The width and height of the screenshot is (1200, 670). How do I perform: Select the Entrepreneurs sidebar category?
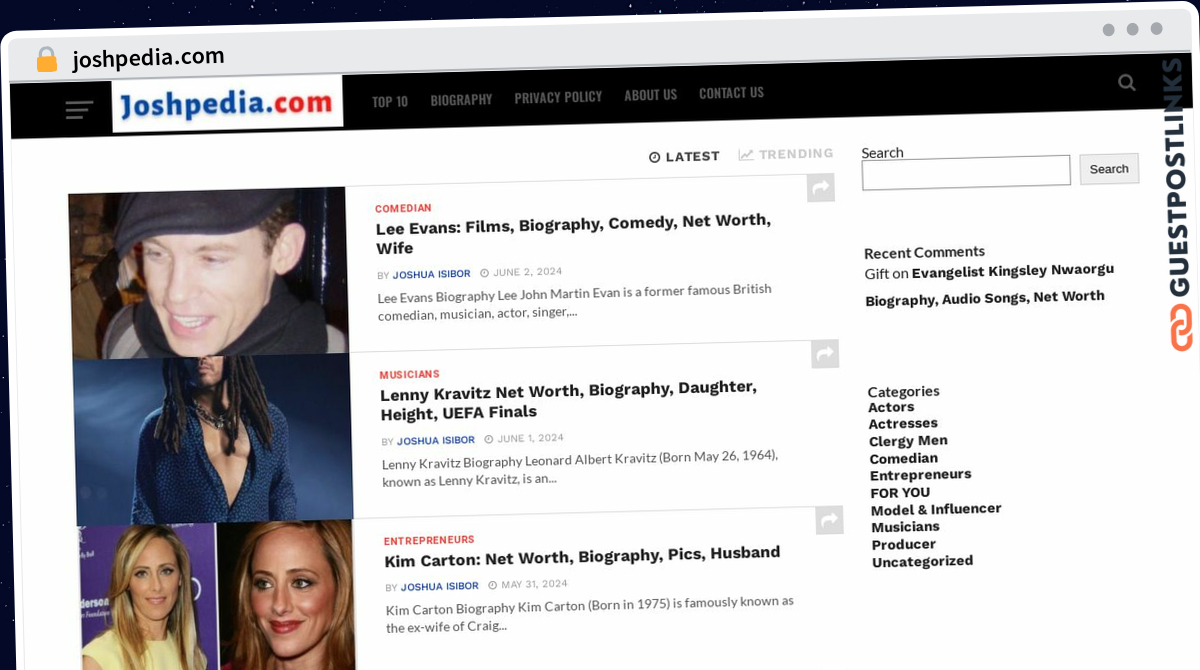pos(920,475)
